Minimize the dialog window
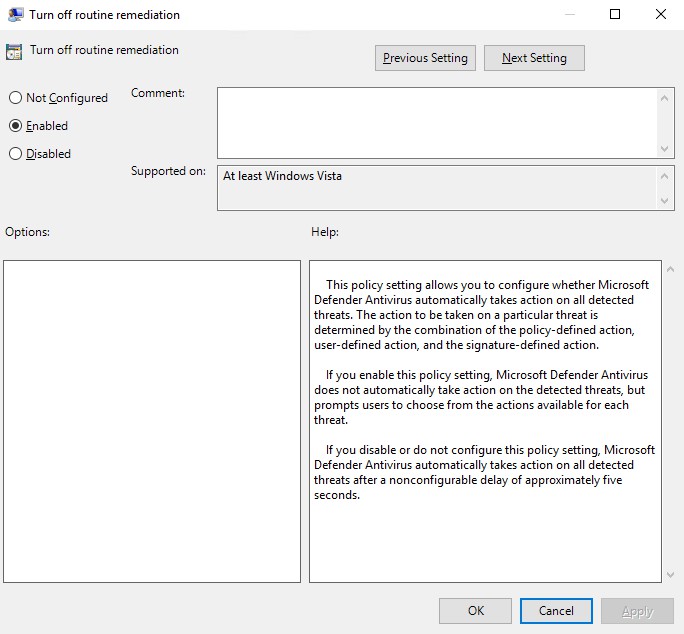The image size is (684, 634). coord(569,14)
